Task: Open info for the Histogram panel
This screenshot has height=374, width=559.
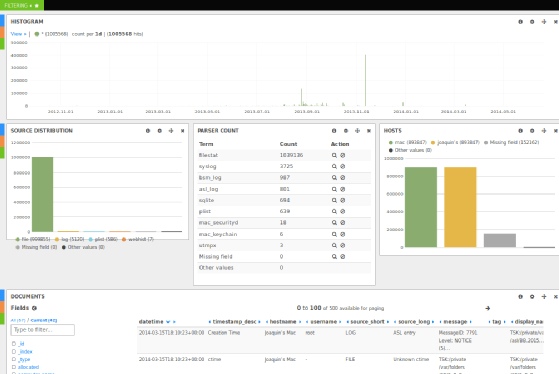Action: pyautogui.click(x=520, y=22)
